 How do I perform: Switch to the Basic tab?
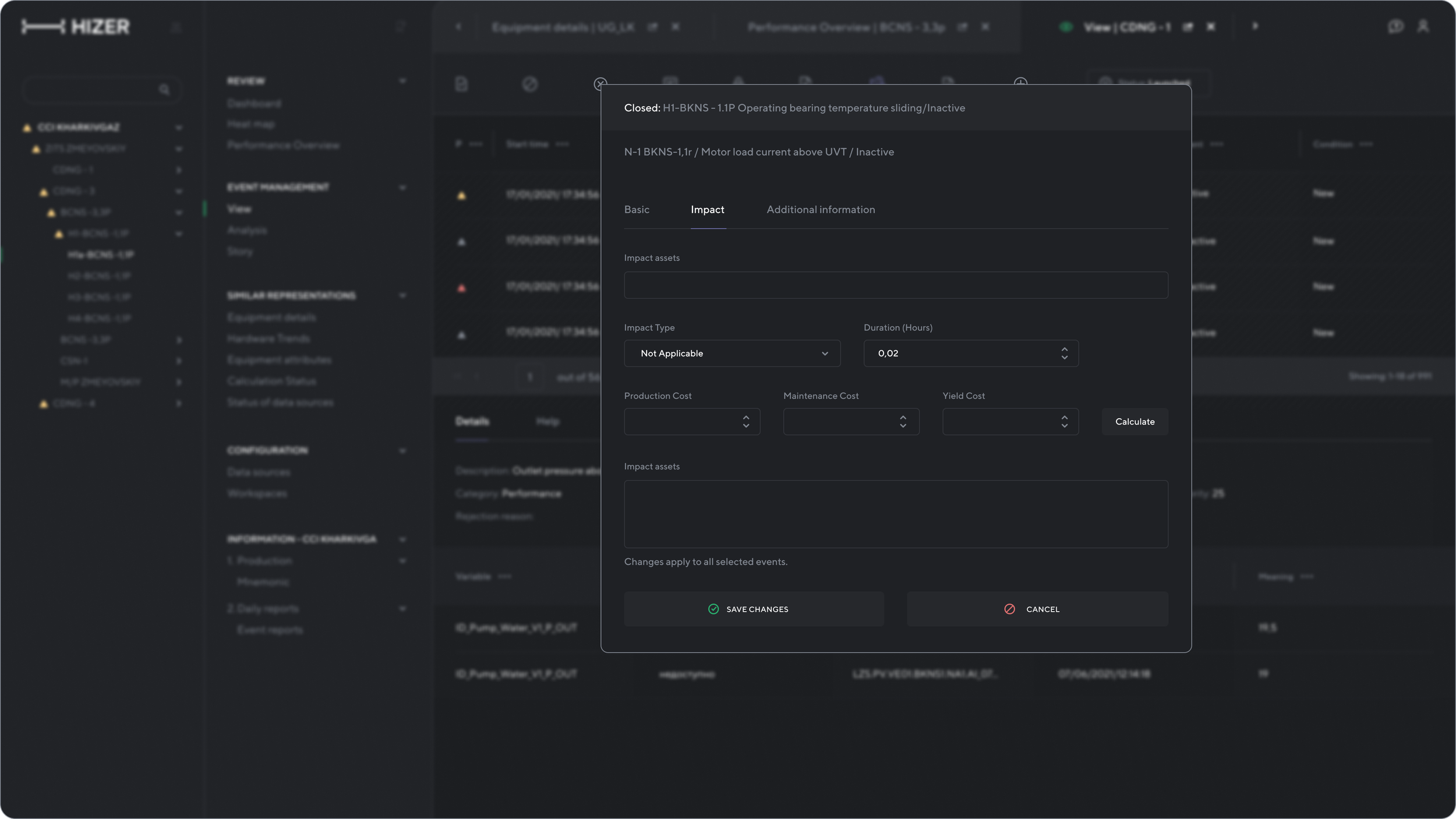click(637, 210)
